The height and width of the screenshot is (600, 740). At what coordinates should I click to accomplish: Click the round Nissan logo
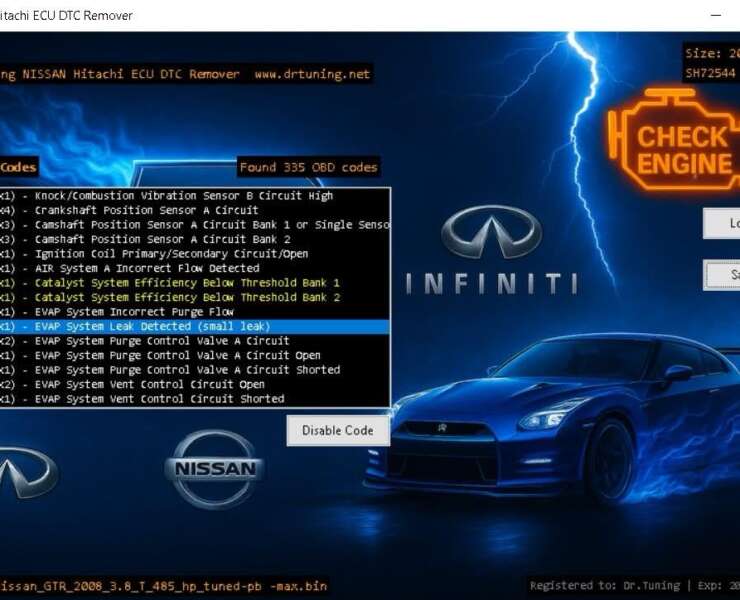[215, 469]
